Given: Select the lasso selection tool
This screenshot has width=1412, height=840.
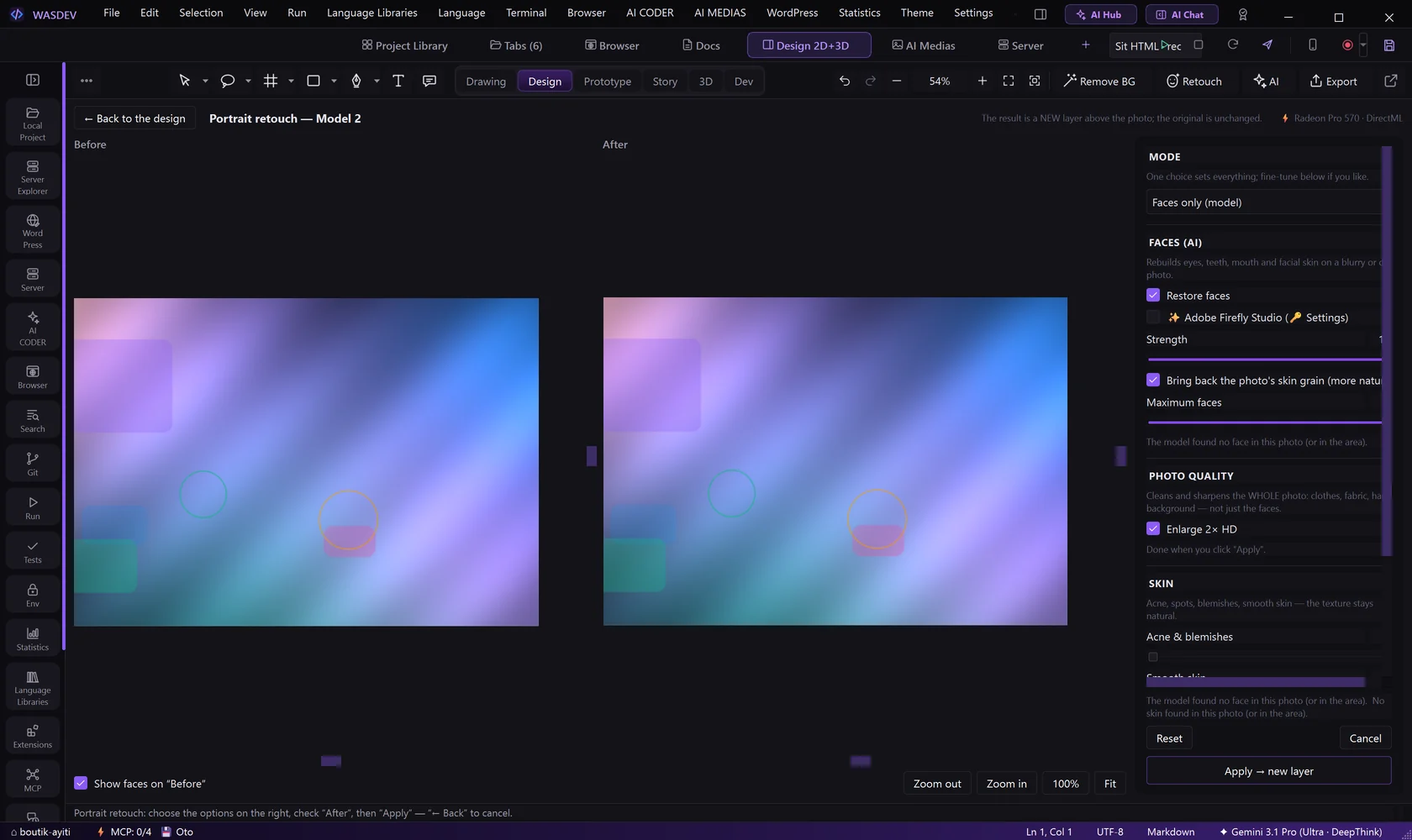Looking at the screenshot, I should point(227,81).
